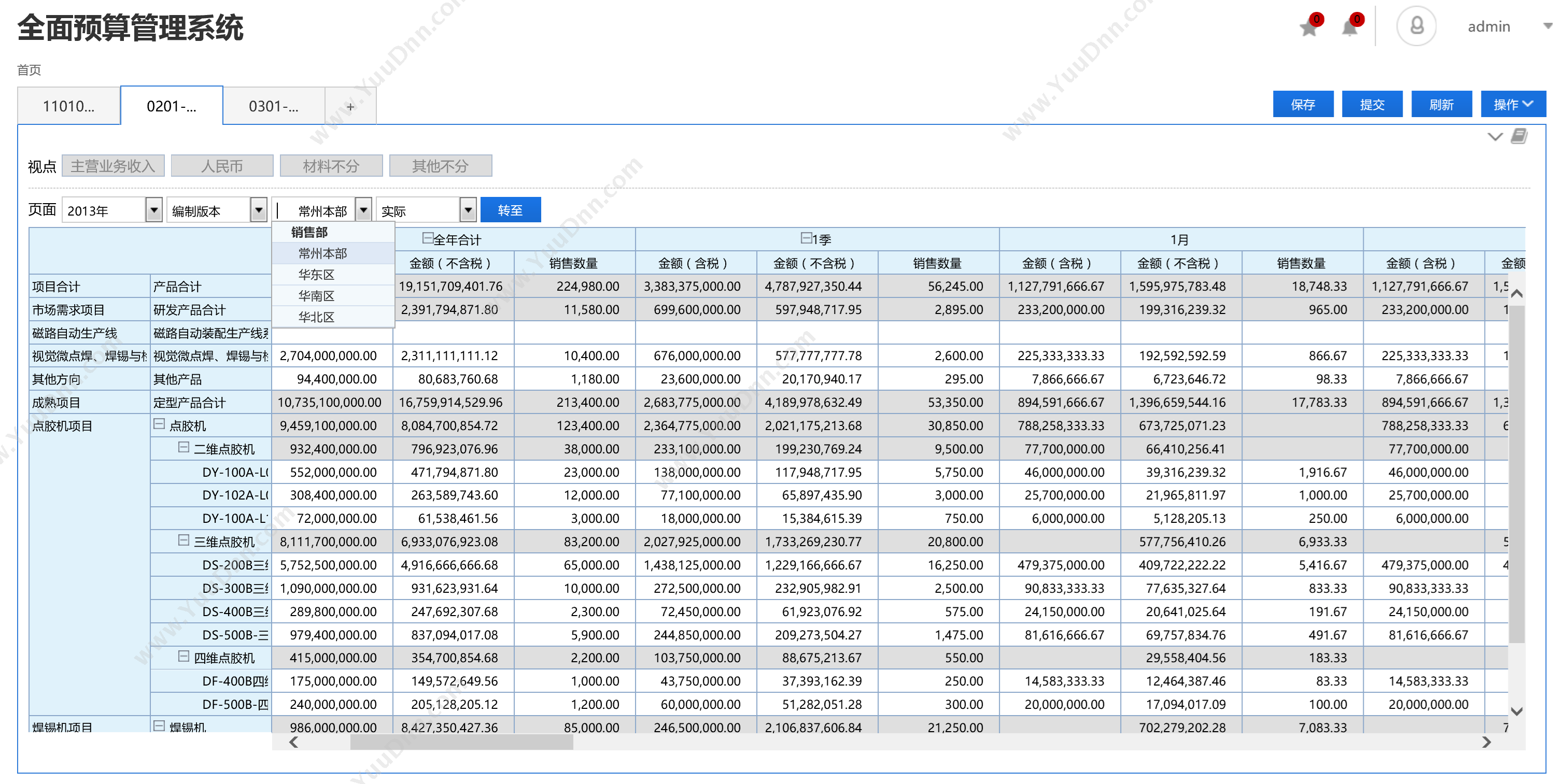The width and height of the screenshot is (1566, 784).
Task: Collapse the 1季 column group
Action: tap(806, 238)
